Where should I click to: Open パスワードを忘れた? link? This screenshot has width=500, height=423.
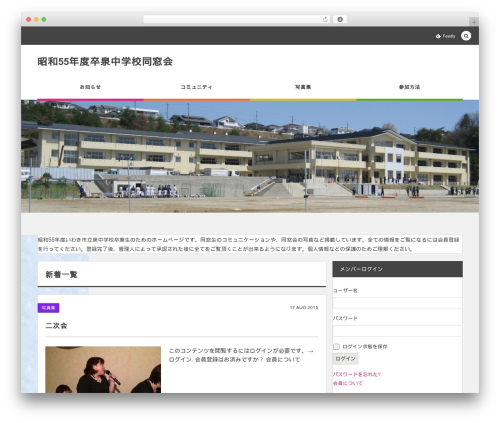coord(357,374)
